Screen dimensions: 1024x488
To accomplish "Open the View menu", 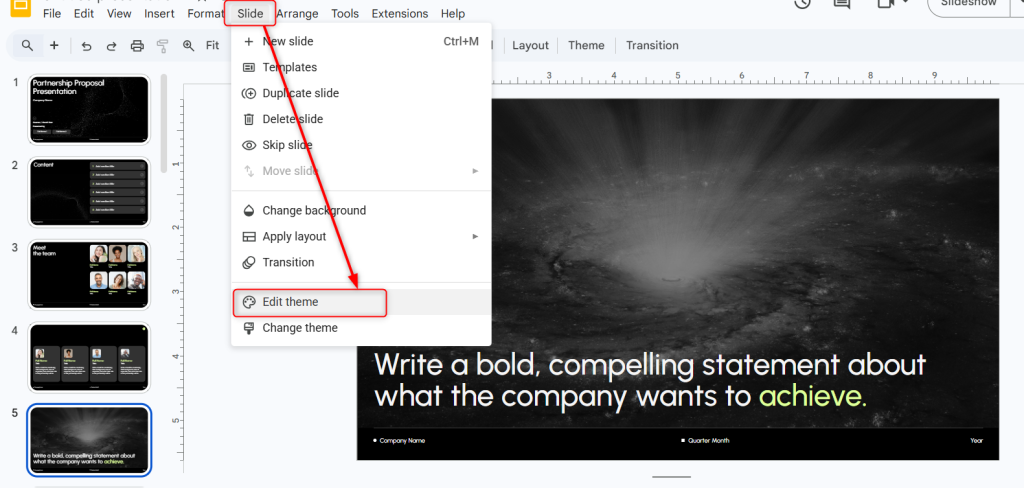I will [119, 13].
